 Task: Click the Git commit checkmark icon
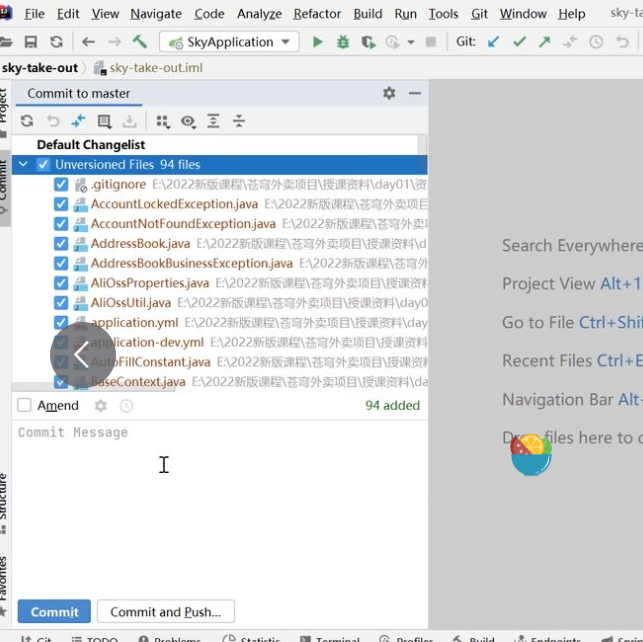coord(520,42)
